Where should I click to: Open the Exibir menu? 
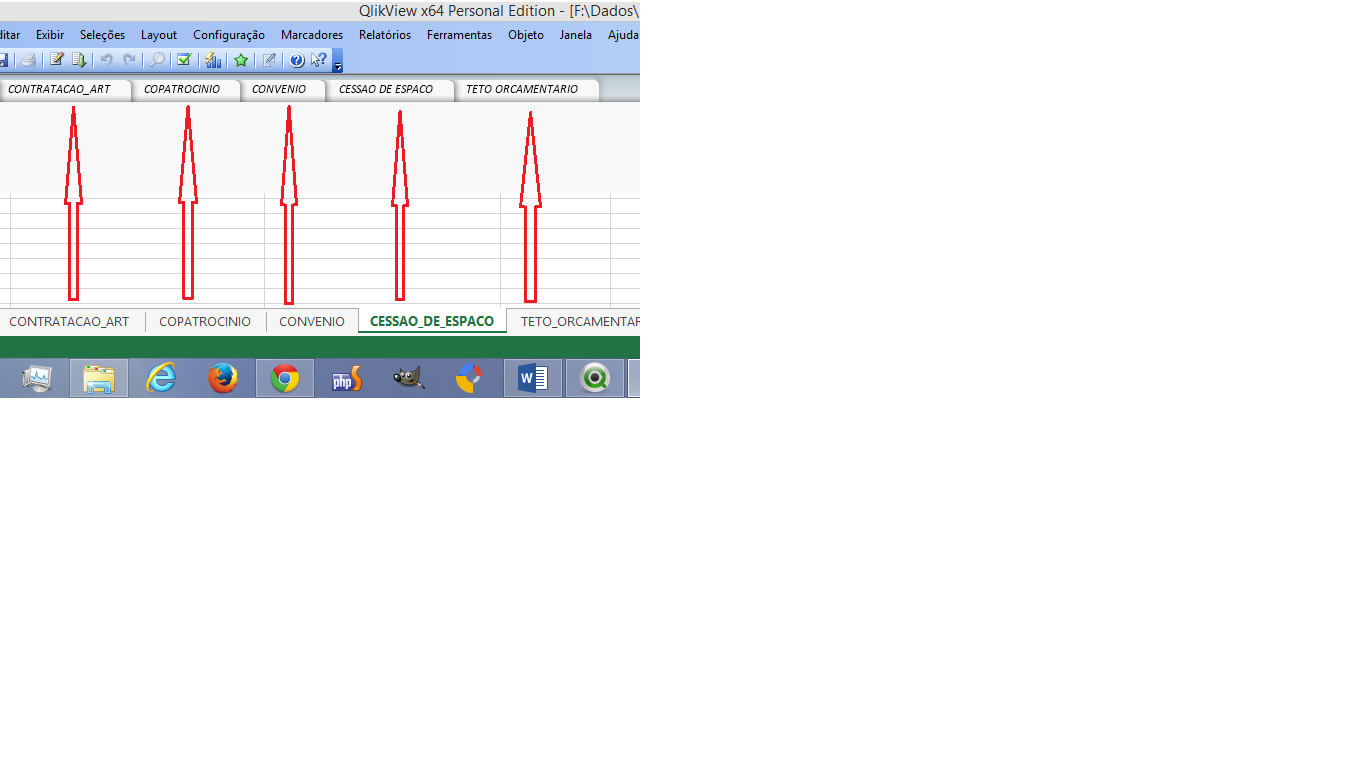click(50, 35)
